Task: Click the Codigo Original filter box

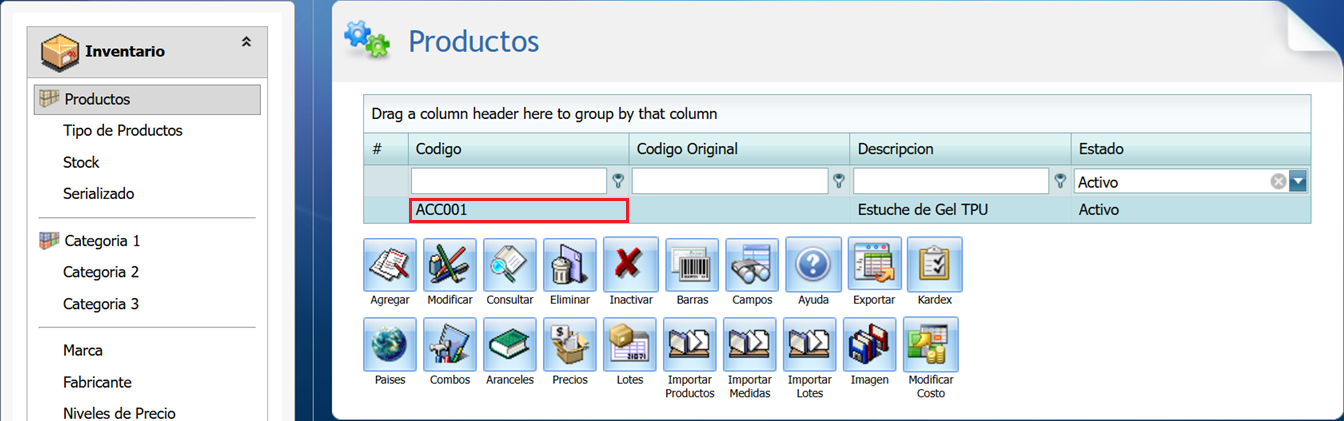Action: (x=730, y=181)
